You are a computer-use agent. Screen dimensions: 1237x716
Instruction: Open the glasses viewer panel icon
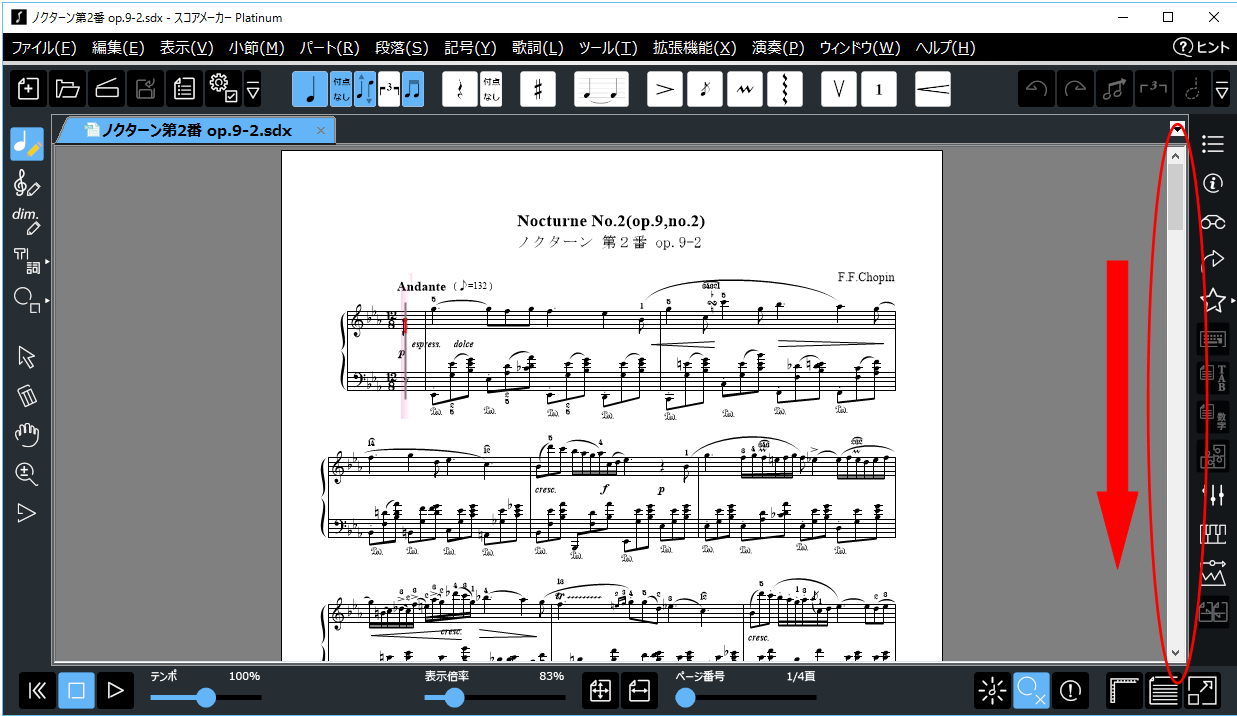(x=1213, y=222)
